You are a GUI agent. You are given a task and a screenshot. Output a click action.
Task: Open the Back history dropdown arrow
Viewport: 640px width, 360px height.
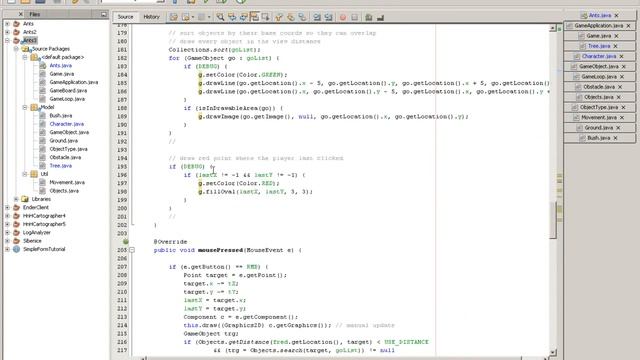pos(193,17)
